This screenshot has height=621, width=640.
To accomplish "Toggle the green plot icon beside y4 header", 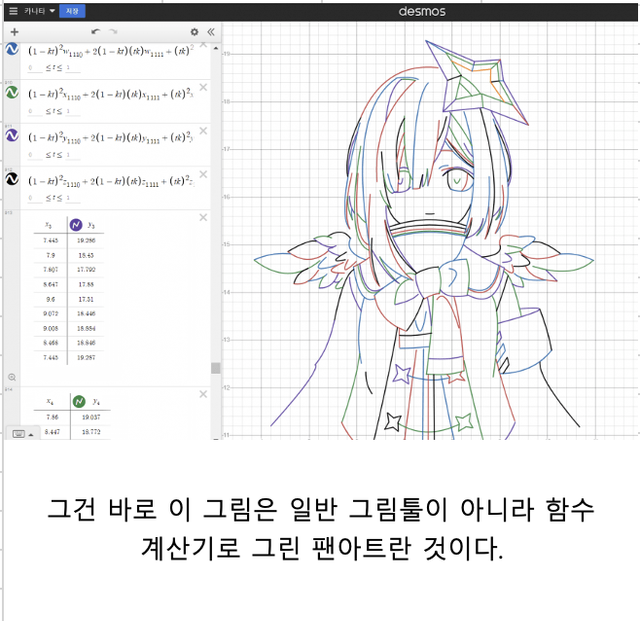I will (79, 402).
